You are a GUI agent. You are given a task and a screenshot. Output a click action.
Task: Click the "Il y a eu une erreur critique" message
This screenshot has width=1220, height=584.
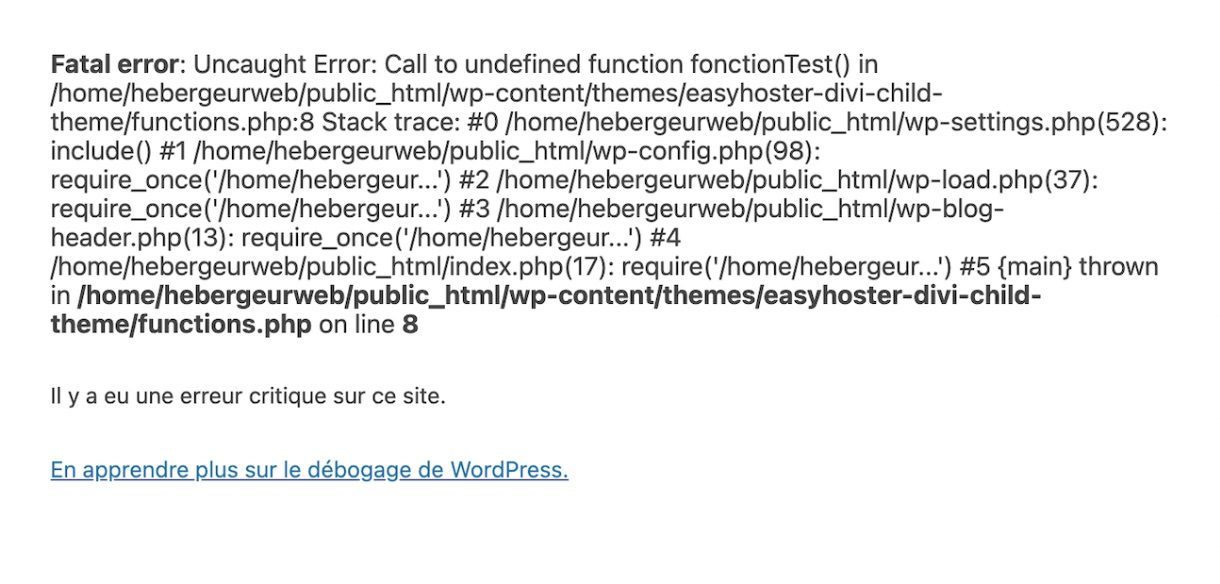(x=248, y=396)
